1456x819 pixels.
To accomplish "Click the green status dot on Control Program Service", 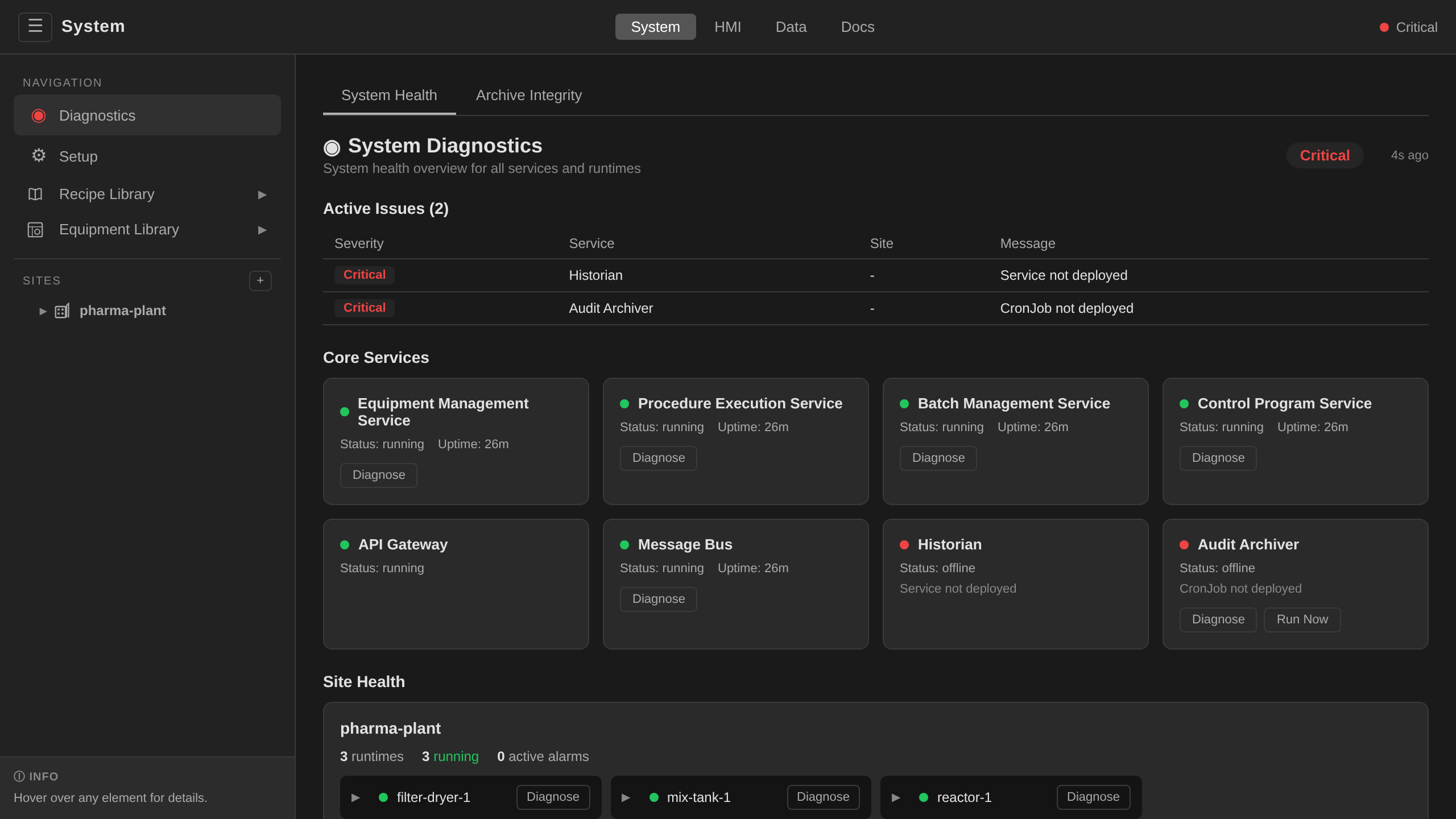I will 1184,404.
